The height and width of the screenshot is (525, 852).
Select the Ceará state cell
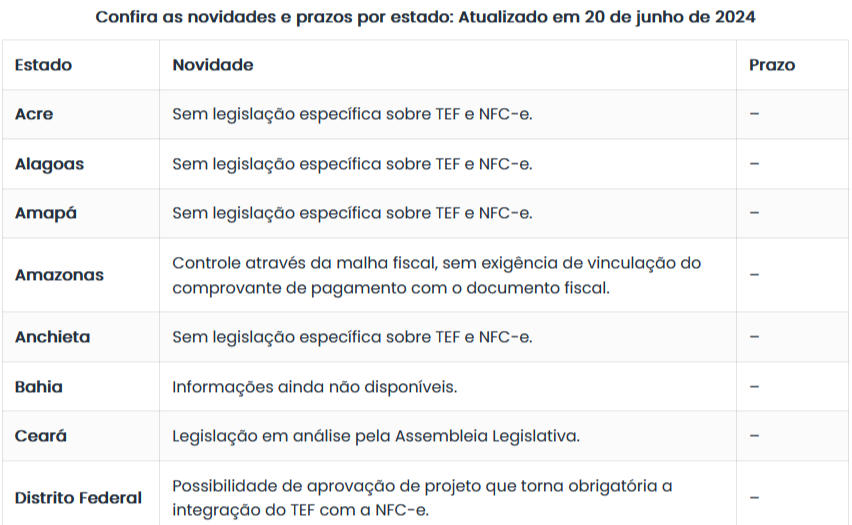pos(41,436)
